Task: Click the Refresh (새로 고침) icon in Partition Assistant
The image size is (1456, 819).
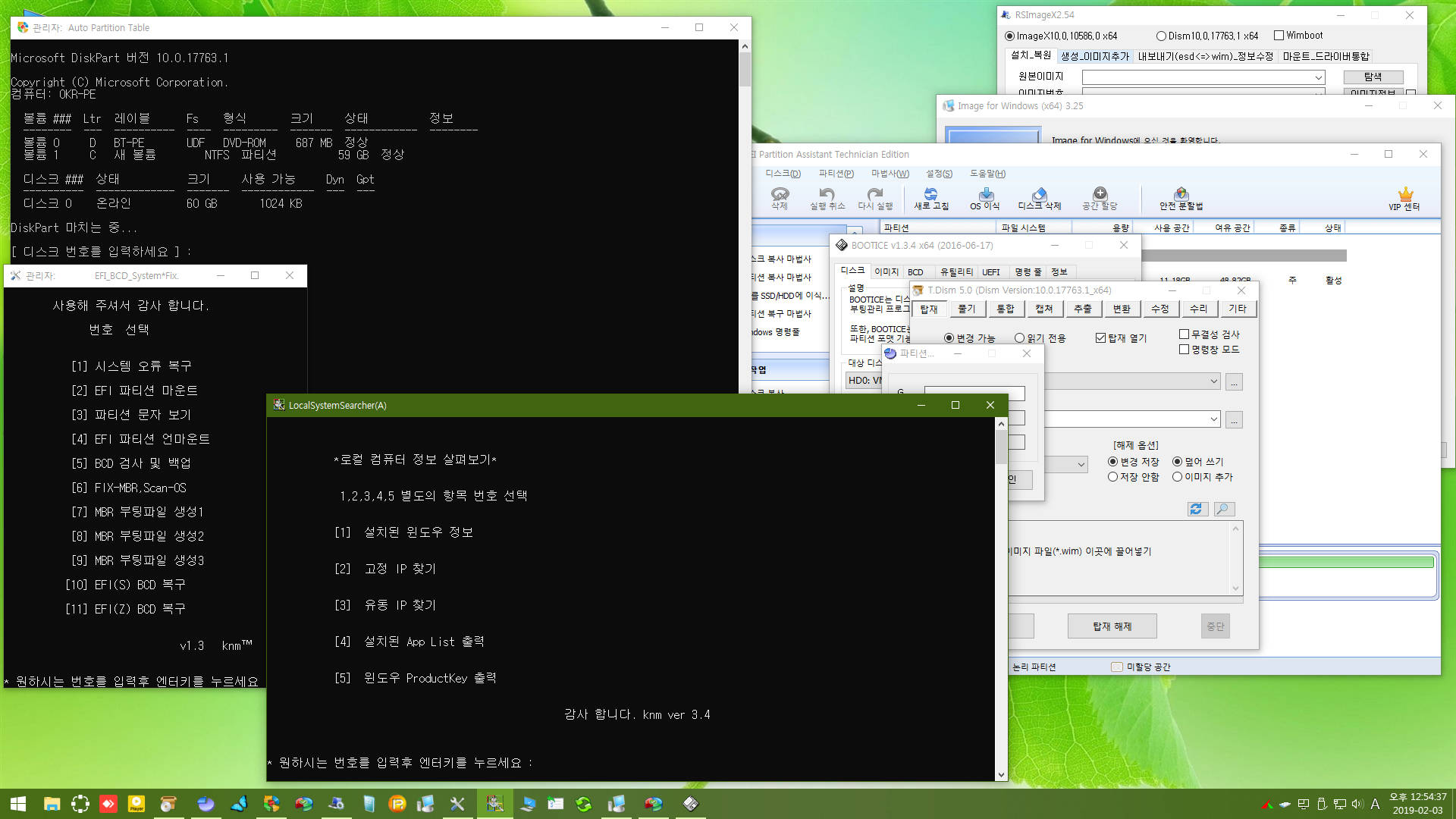Action: coord(930,199)
